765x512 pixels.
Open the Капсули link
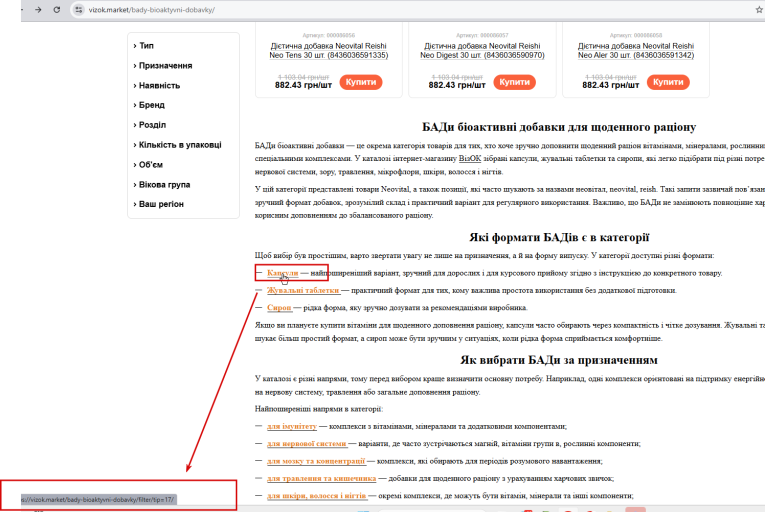point(282,273)
